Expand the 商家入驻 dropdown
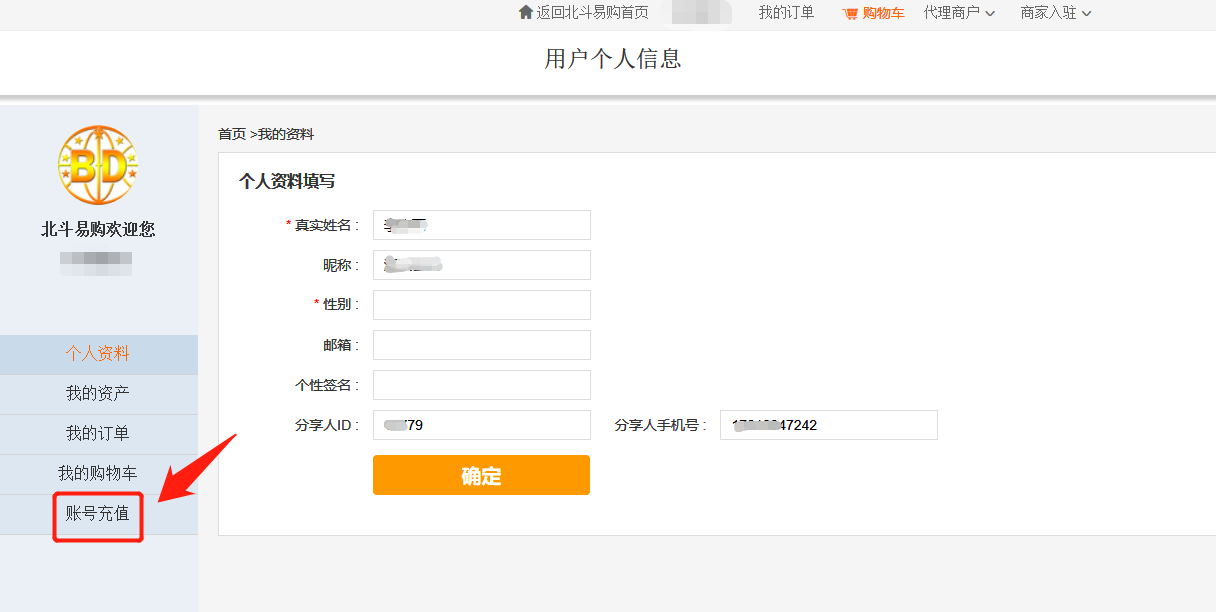 pyautogui.click(x=1055, y=13)
